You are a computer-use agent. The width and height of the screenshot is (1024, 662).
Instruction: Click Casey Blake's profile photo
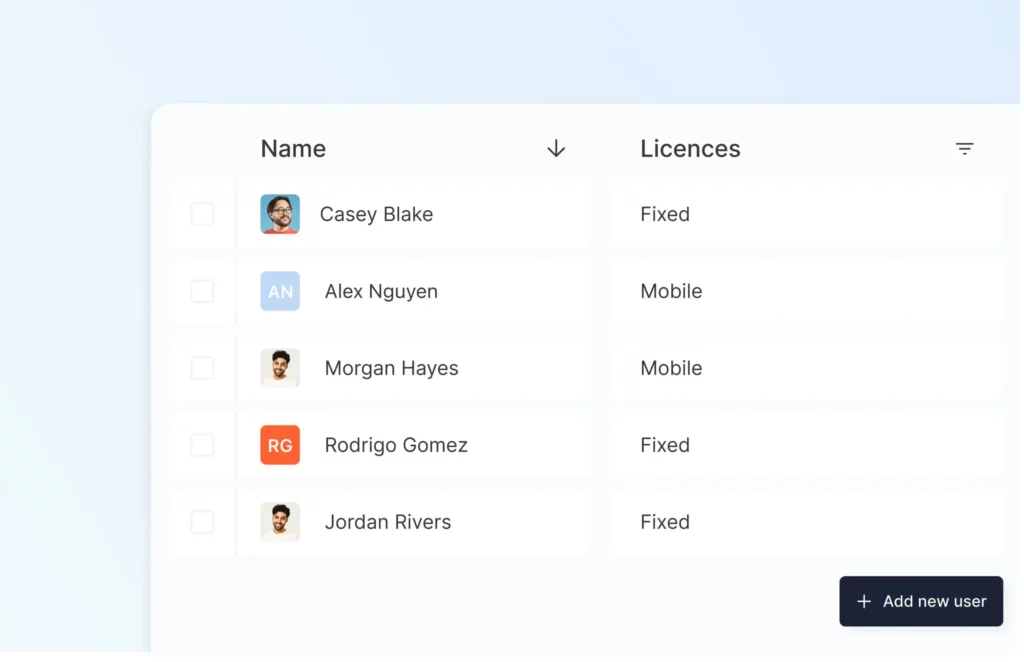(x=280, y=214)
